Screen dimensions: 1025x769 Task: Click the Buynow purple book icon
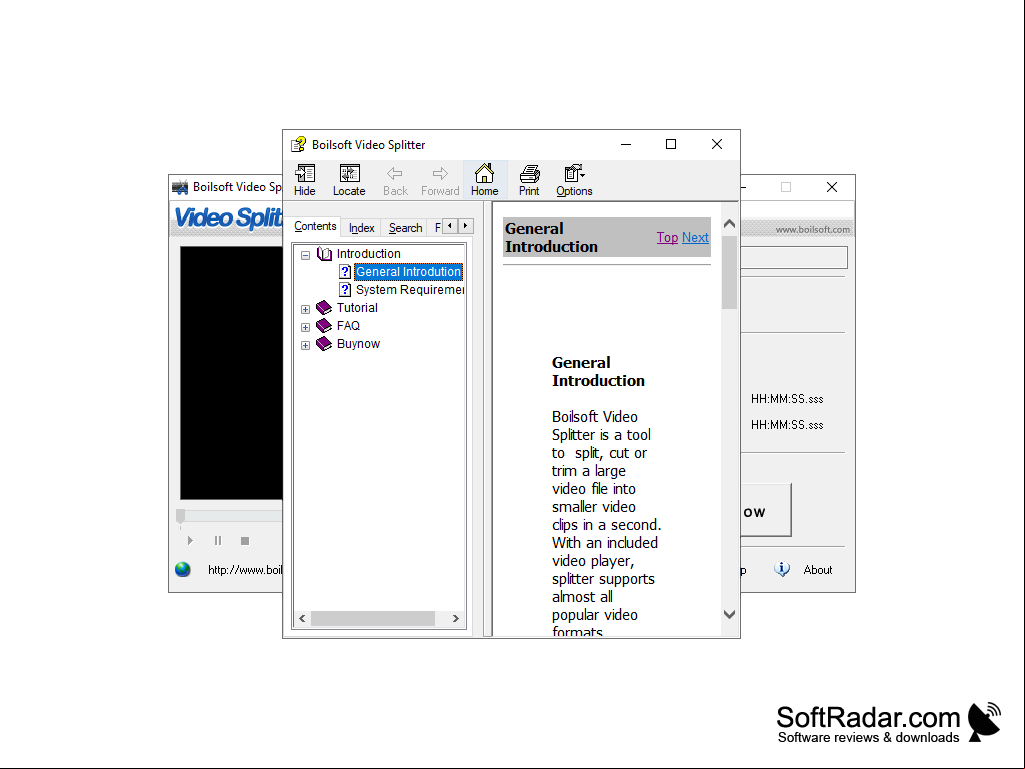point(324,343)
